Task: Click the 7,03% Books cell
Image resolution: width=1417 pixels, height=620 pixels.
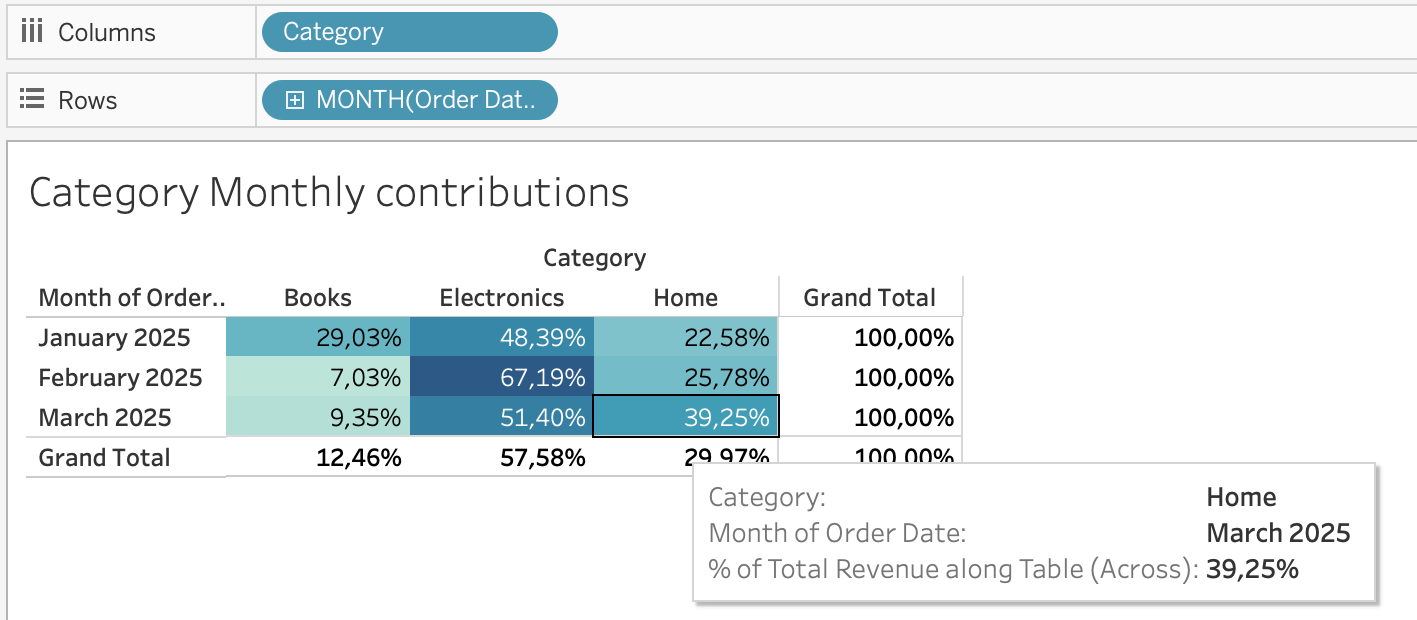Action: pyautogui.click(x=318, y=378)
